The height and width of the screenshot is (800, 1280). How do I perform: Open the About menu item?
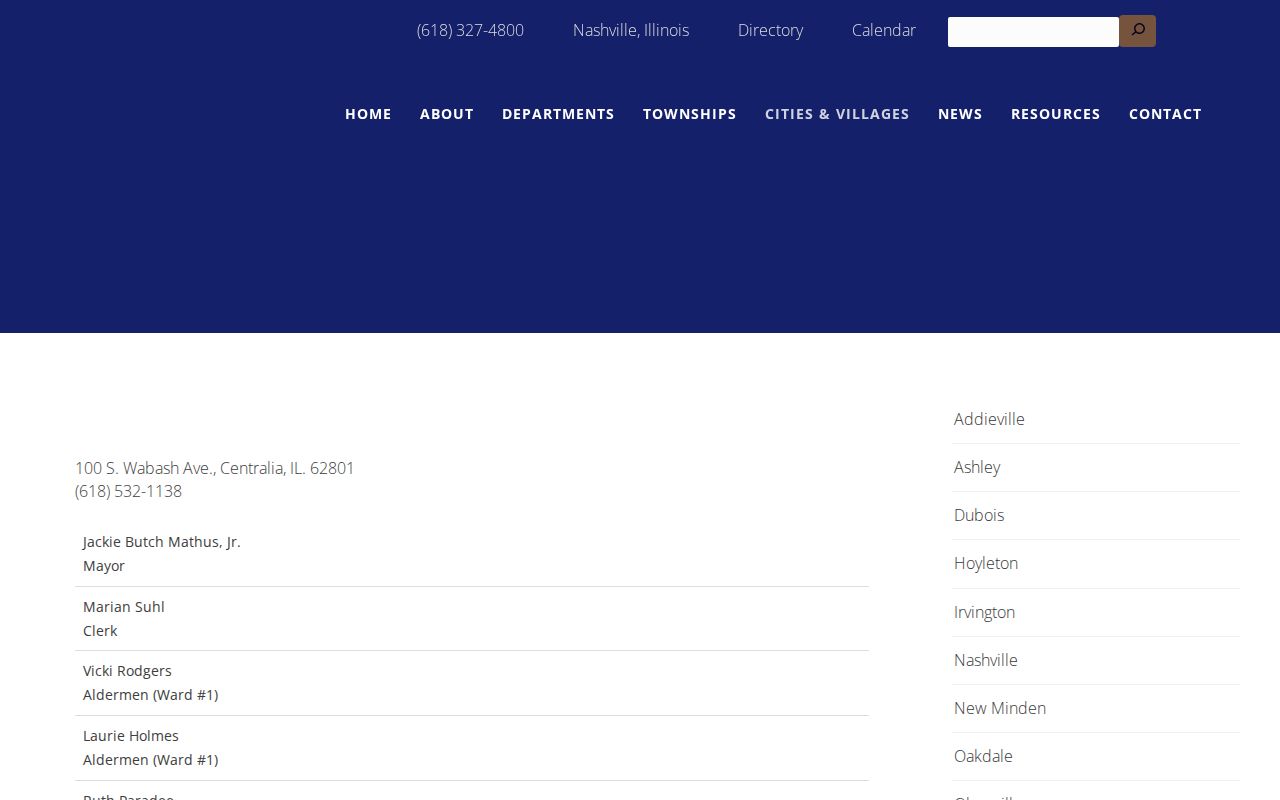point(447,114)
